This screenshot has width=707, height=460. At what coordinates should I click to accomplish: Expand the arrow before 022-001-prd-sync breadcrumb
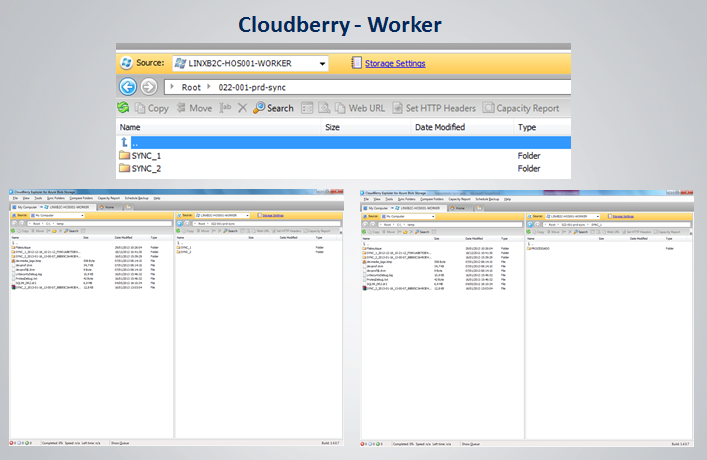click(209, 87)
